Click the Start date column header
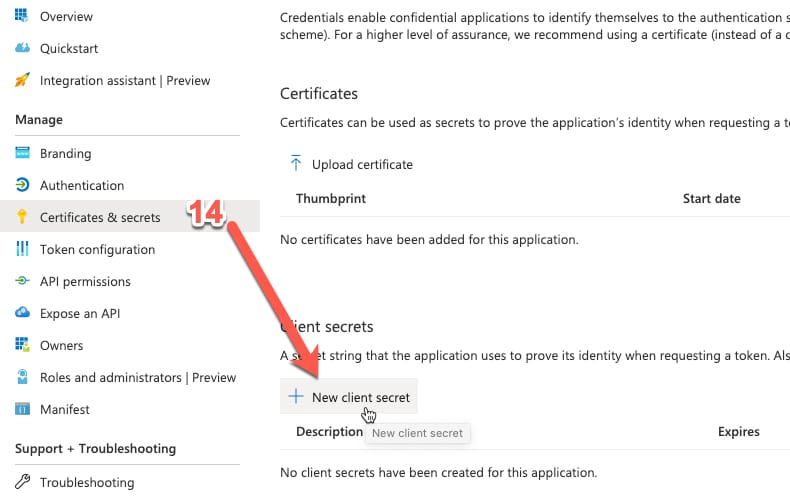 [x=711, y=198]
